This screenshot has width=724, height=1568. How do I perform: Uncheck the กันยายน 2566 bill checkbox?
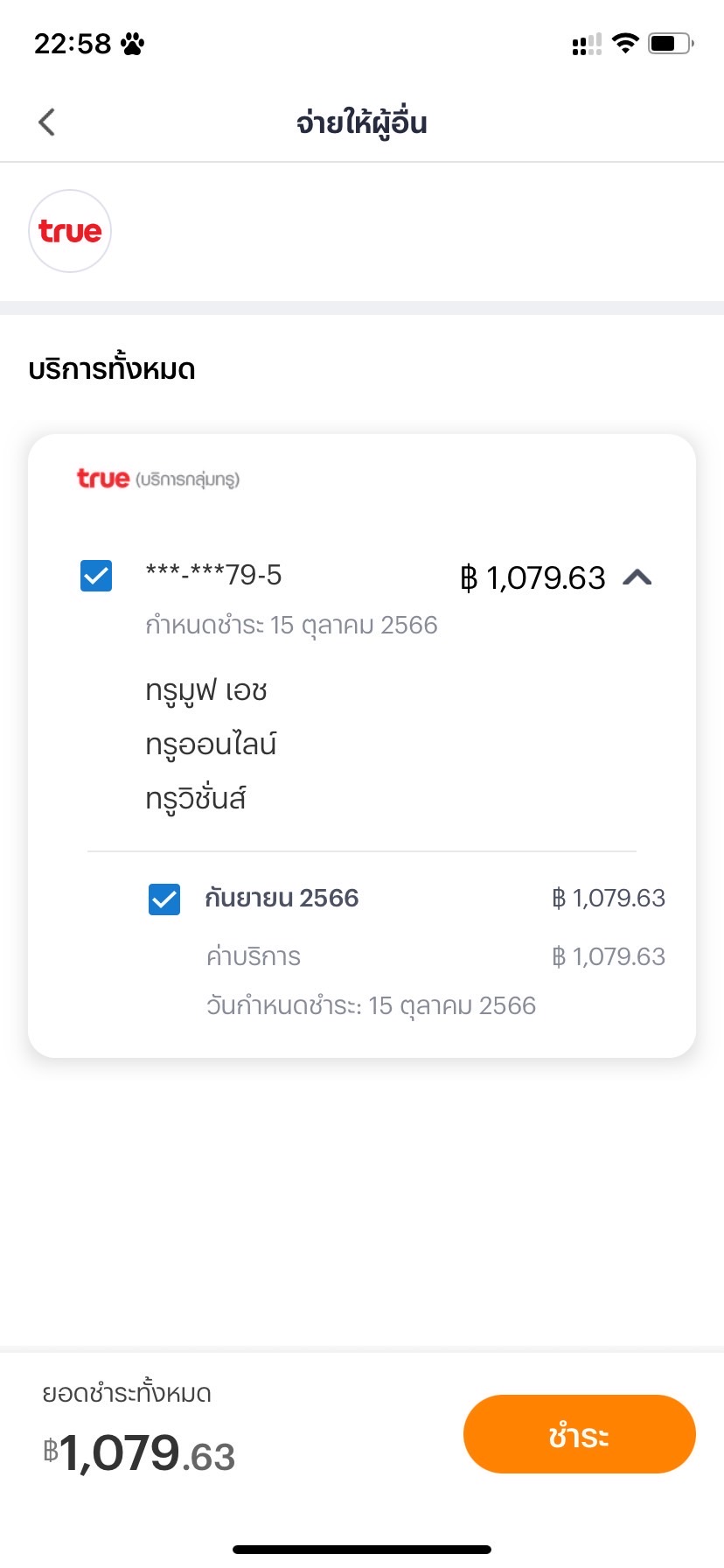click(x=164, y=899)
